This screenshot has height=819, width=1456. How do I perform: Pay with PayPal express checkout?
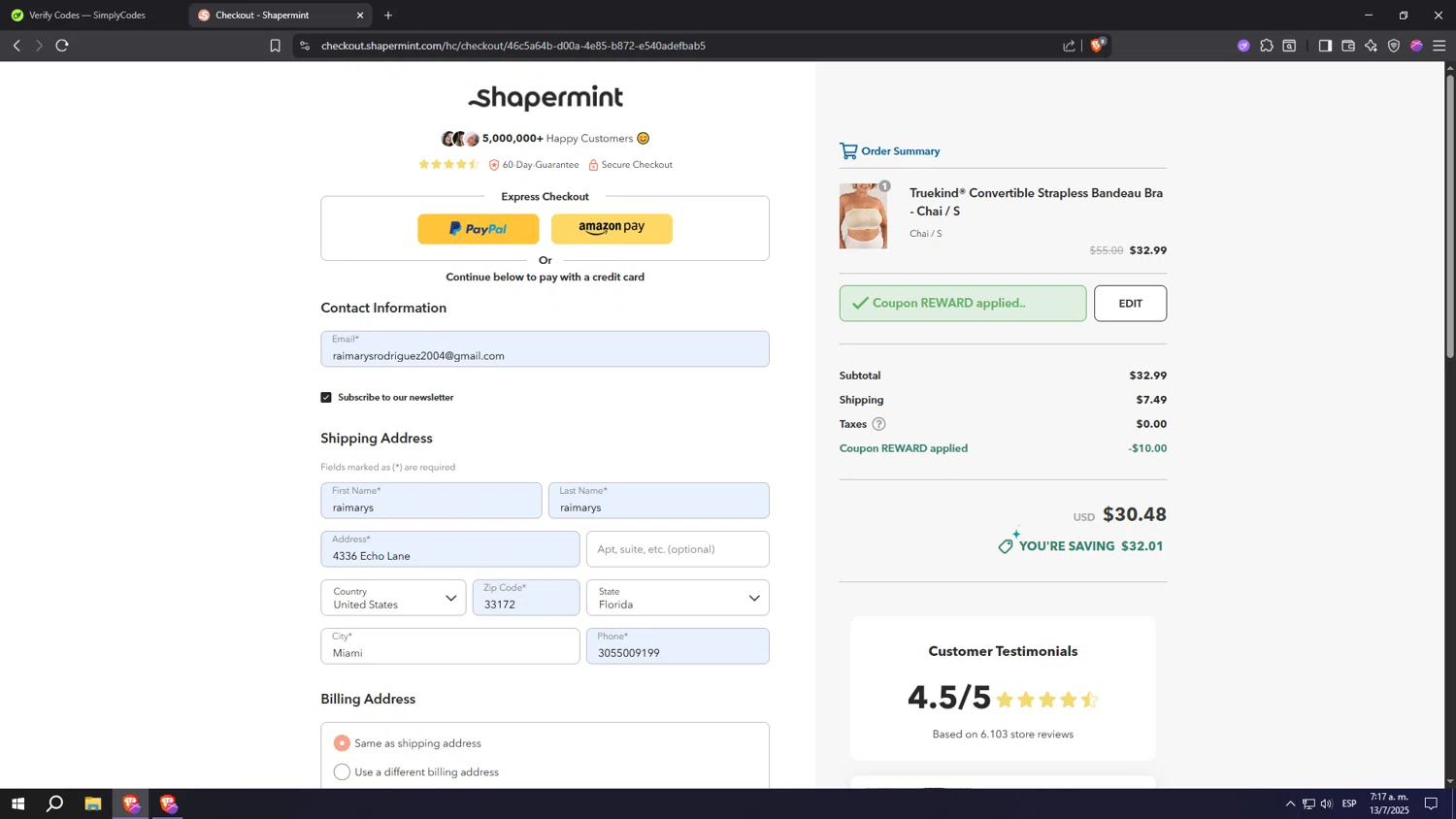tap(479, 229)
